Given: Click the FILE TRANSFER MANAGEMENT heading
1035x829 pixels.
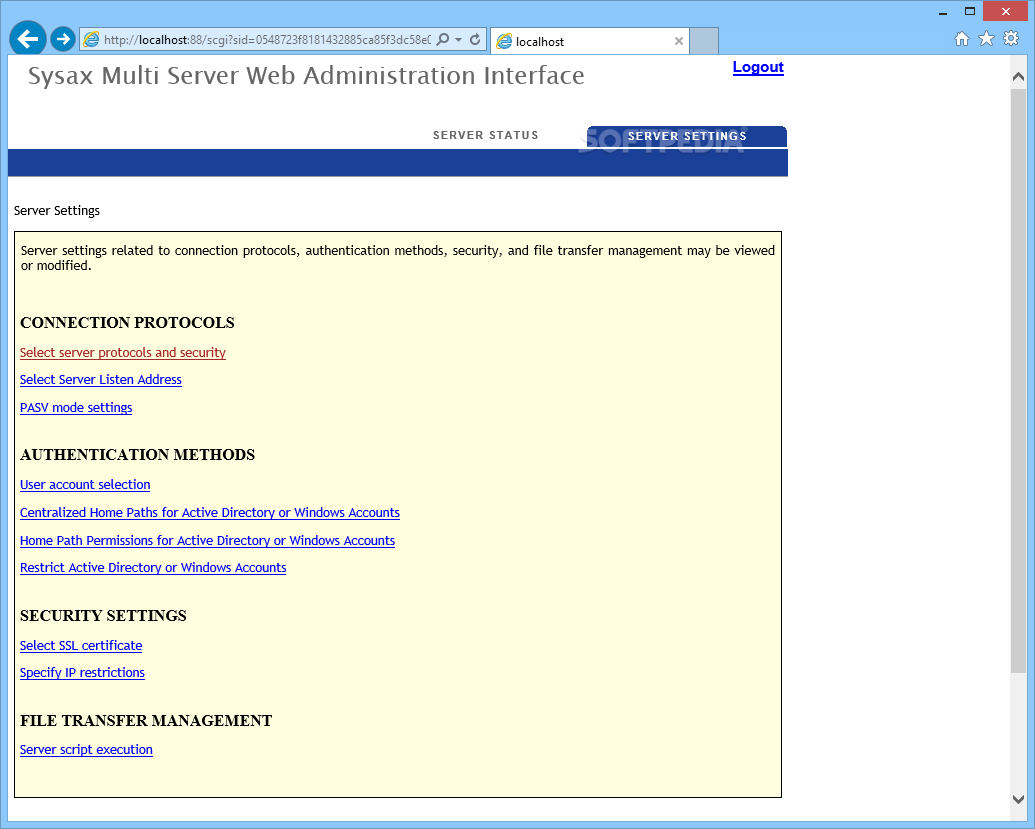Looking at the screenshot, I should (x=146, y=721).
